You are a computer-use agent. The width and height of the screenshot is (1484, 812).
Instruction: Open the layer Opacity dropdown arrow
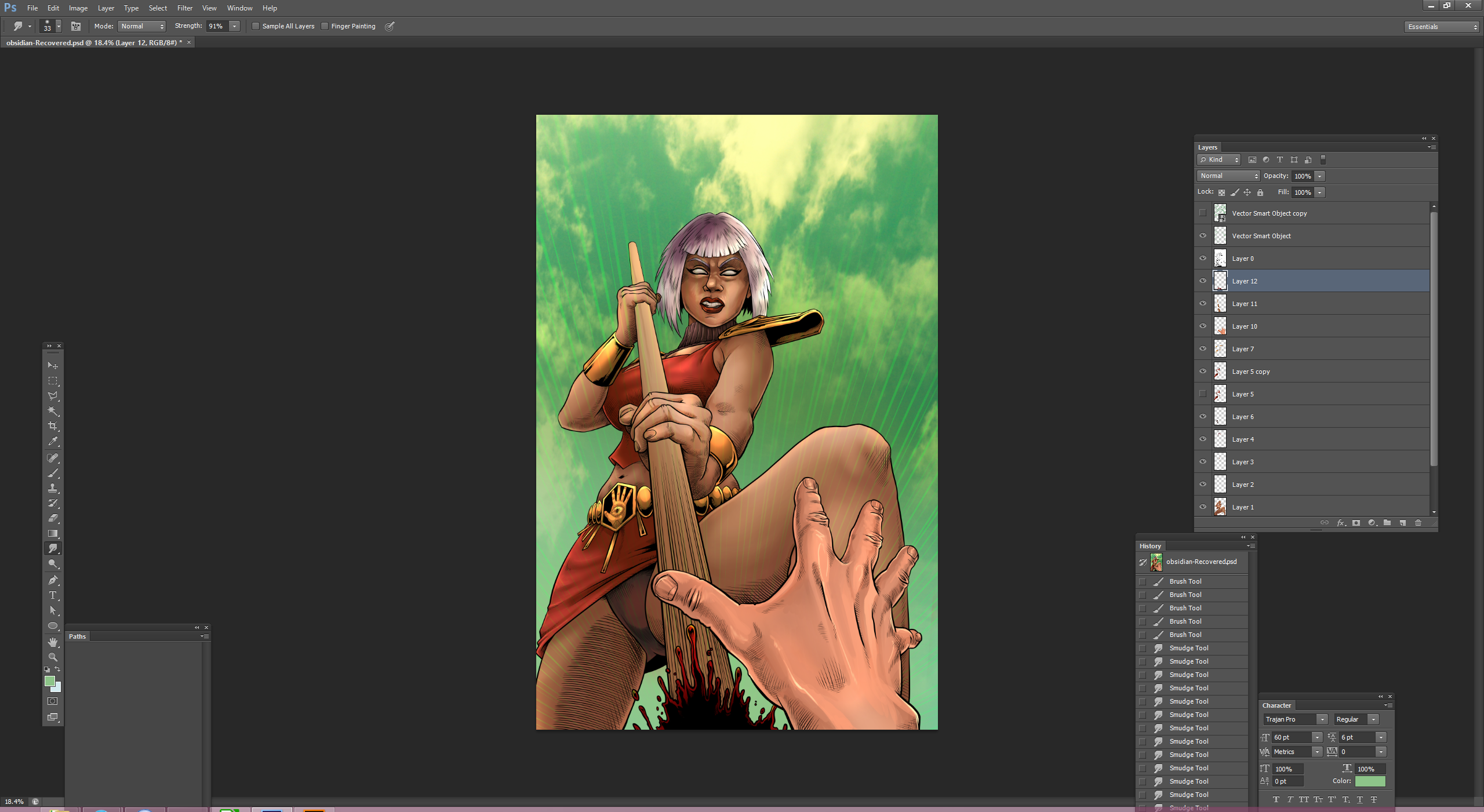(1320, 176)
